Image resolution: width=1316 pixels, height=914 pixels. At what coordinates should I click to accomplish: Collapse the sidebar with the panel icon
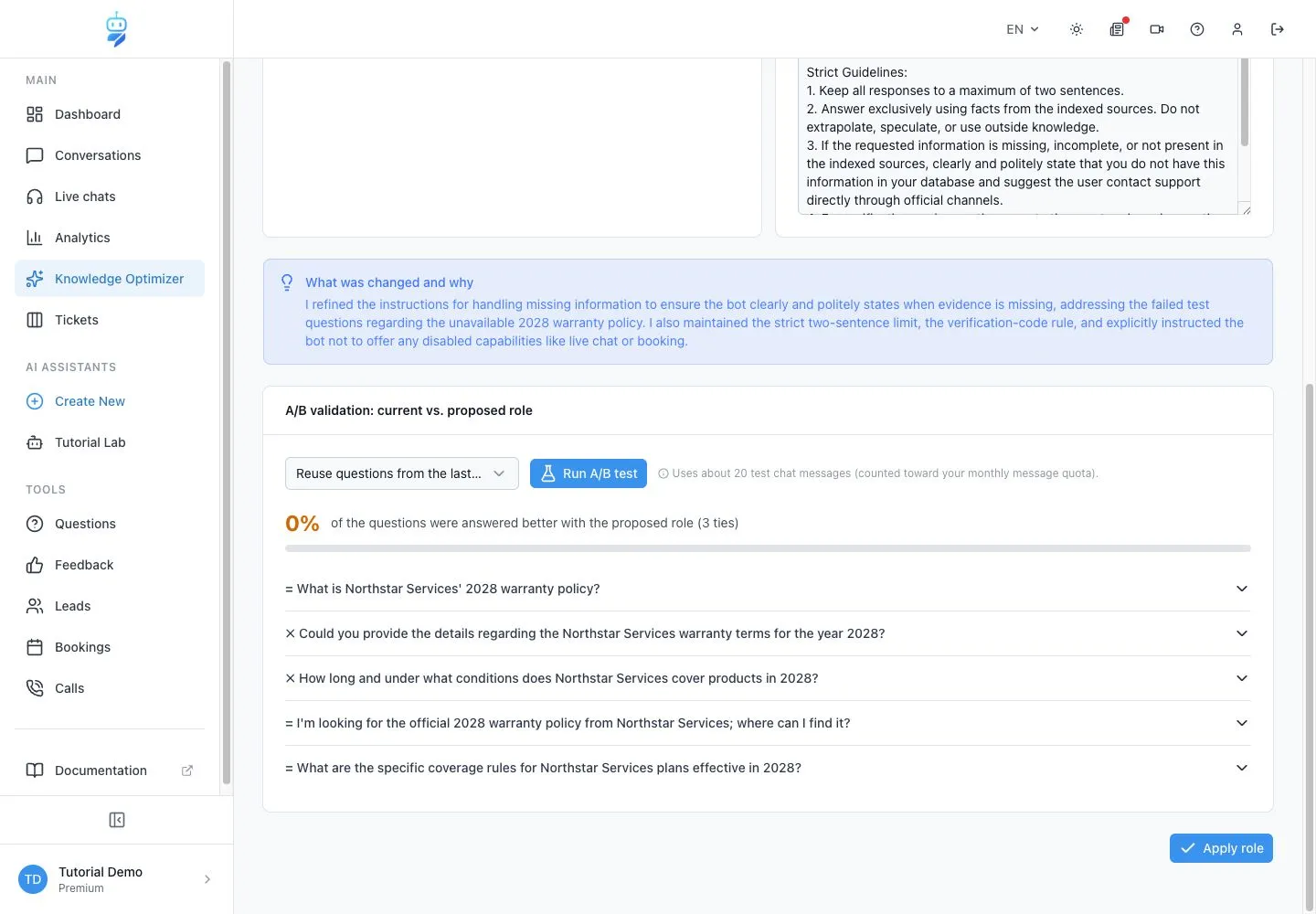pyautogui.click(x=117, y=820)
